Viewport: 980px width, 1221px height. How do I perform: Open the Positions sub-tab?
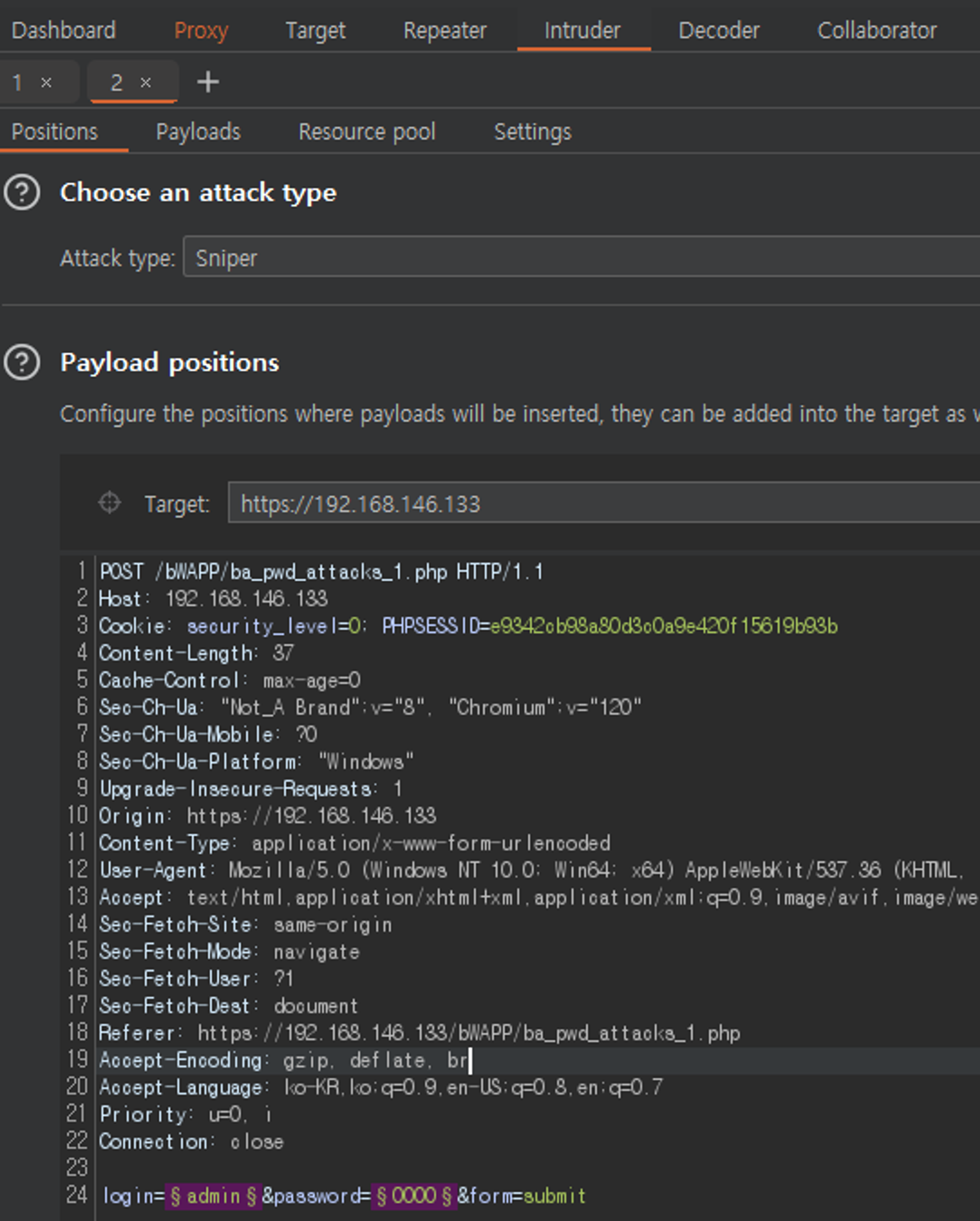55,131
